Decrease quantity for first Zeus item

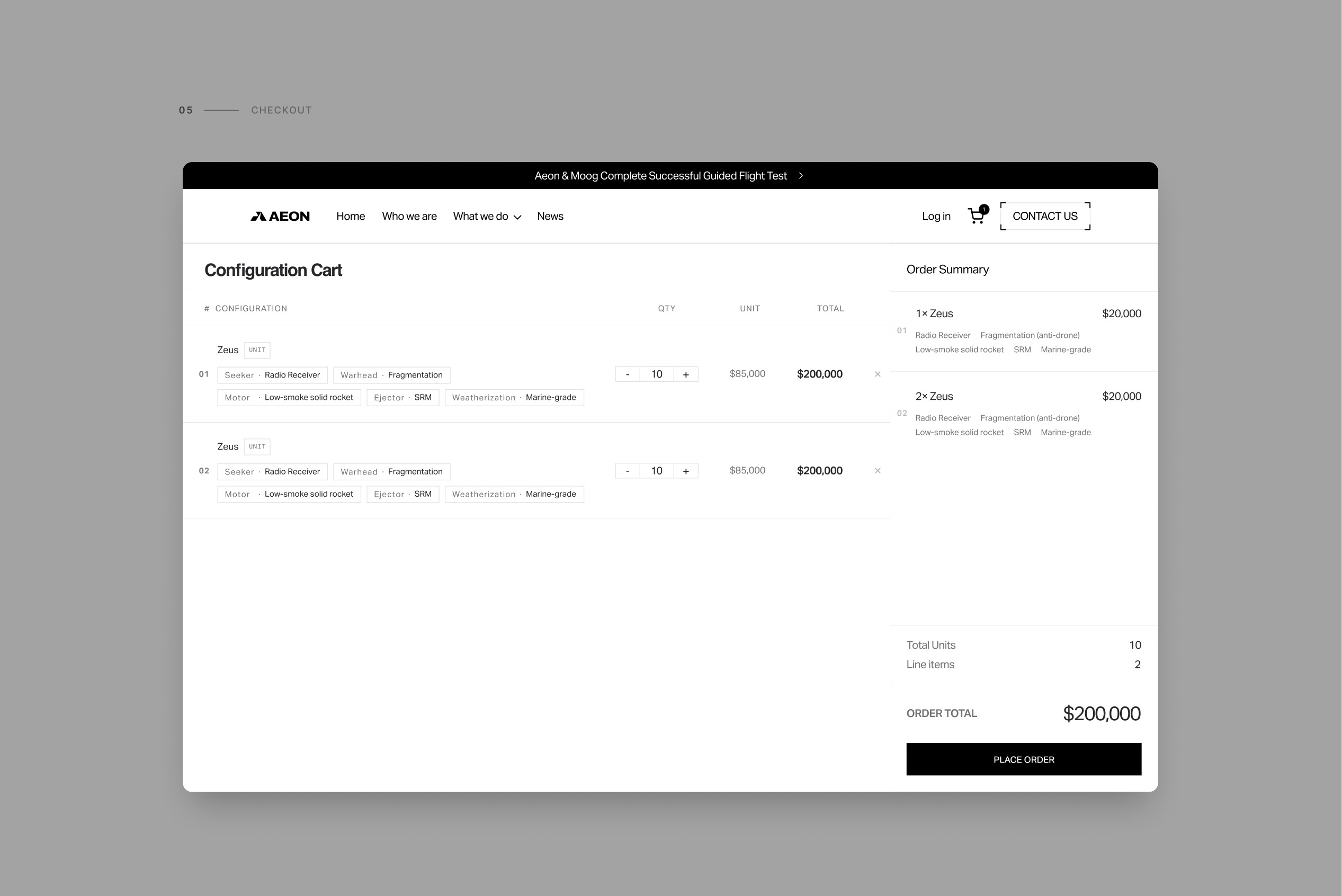click(627, 374)
